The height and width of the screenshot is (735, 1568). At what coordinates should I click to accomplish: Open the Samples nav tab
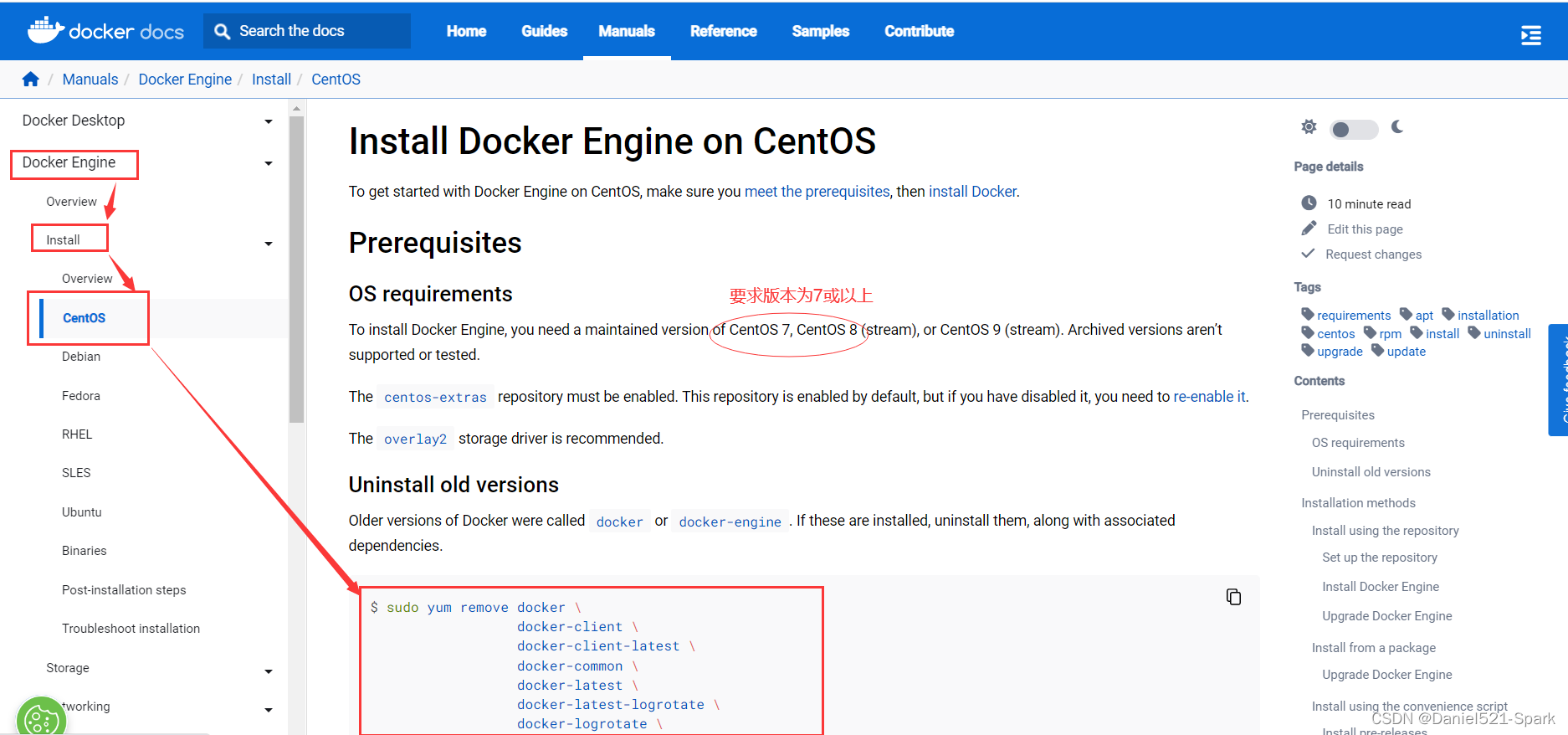(820, 31)
